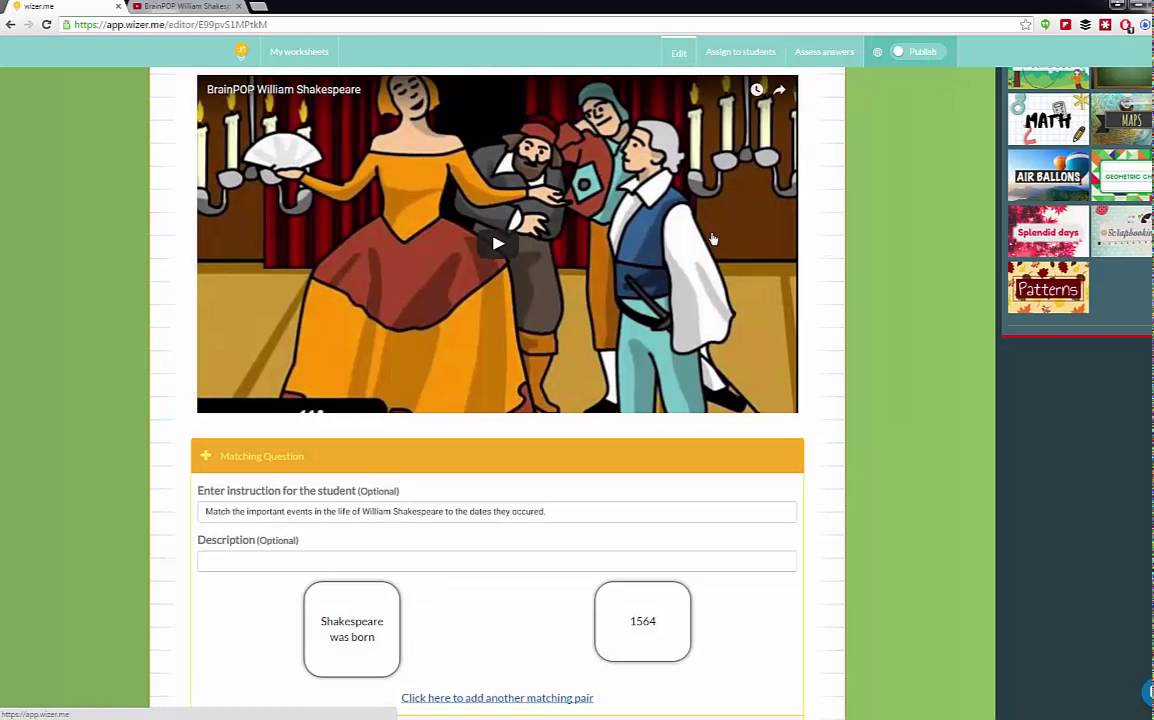Switch to the BrainPOP William Shakespeare browser tab

pyautogui.click(x=187, y=6)
